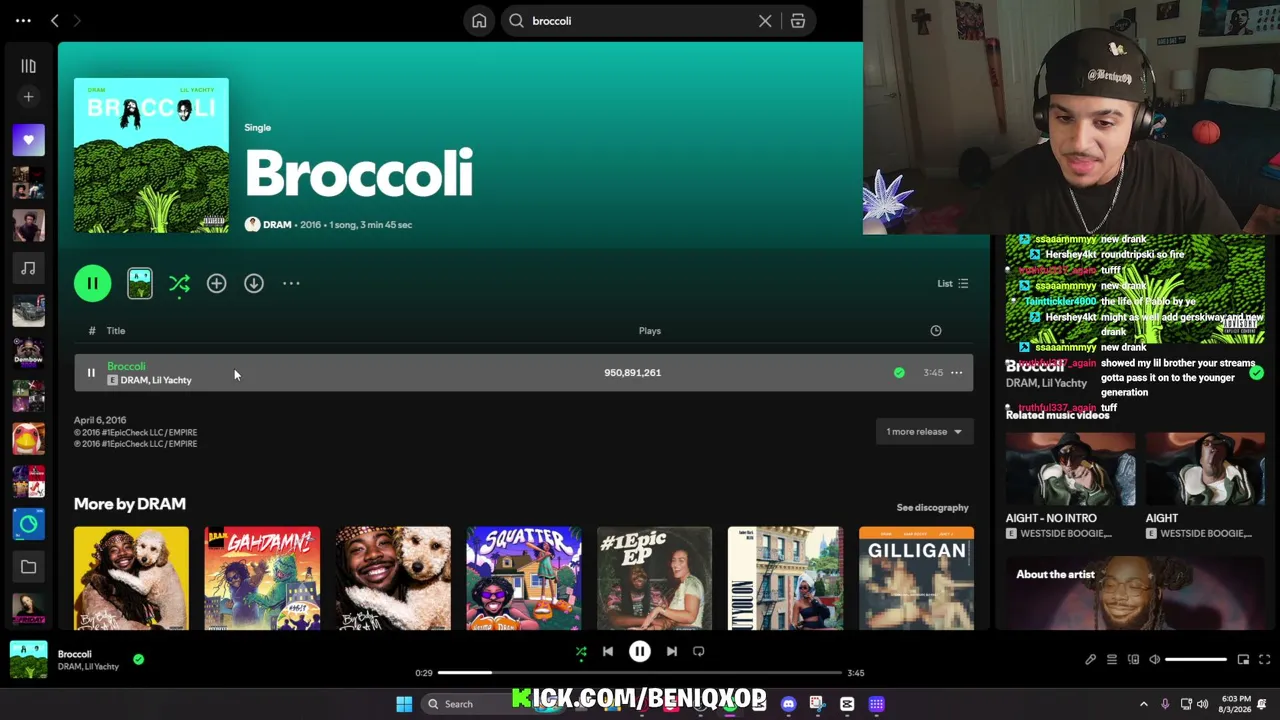Click the Duration clock column header
This screenshot has width=1280, height=720.
pos(936,331)
